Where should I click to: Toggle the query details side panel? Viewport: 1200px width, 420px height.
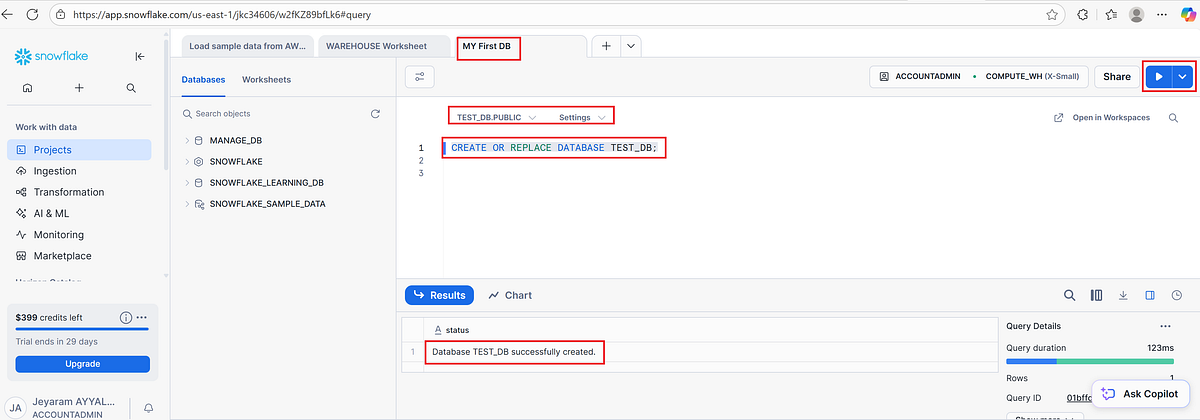[1150, 295]
